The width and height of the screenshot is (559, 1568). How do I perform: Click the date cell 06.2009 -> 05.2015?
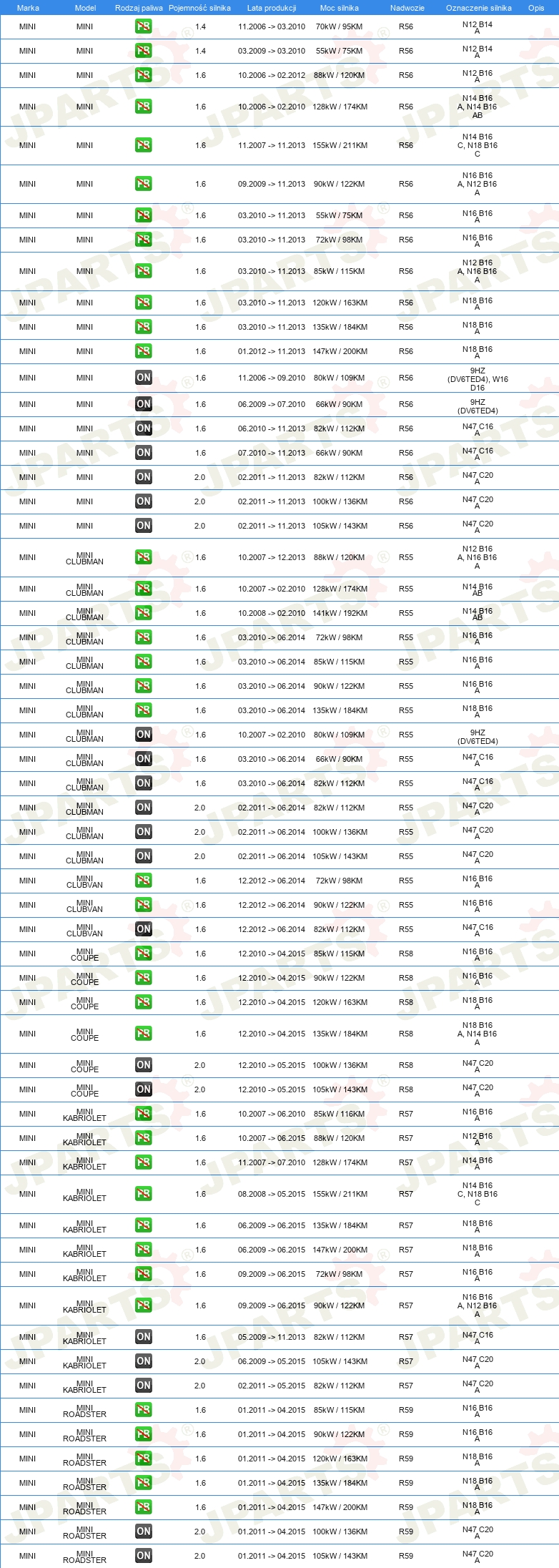pyautogui.click(x=272, y=1361)
